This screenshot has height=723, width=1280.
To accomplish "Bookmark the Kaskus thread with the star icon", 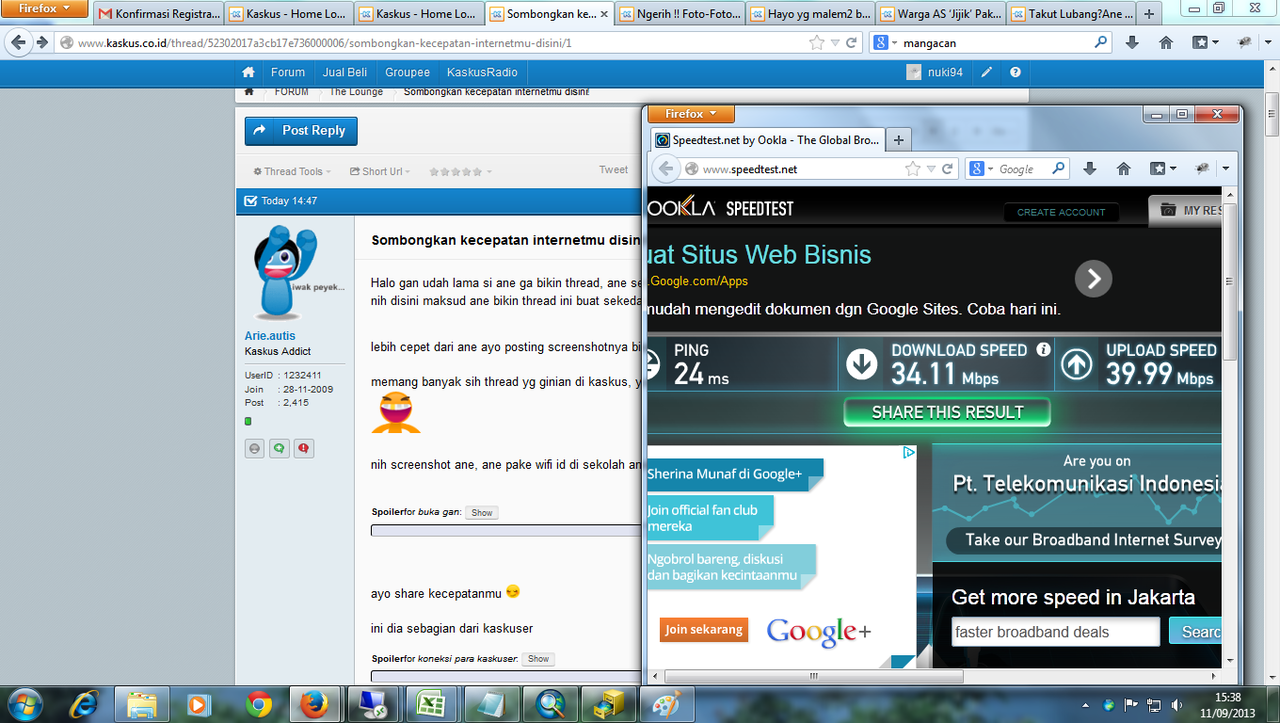I will point(817,43).
